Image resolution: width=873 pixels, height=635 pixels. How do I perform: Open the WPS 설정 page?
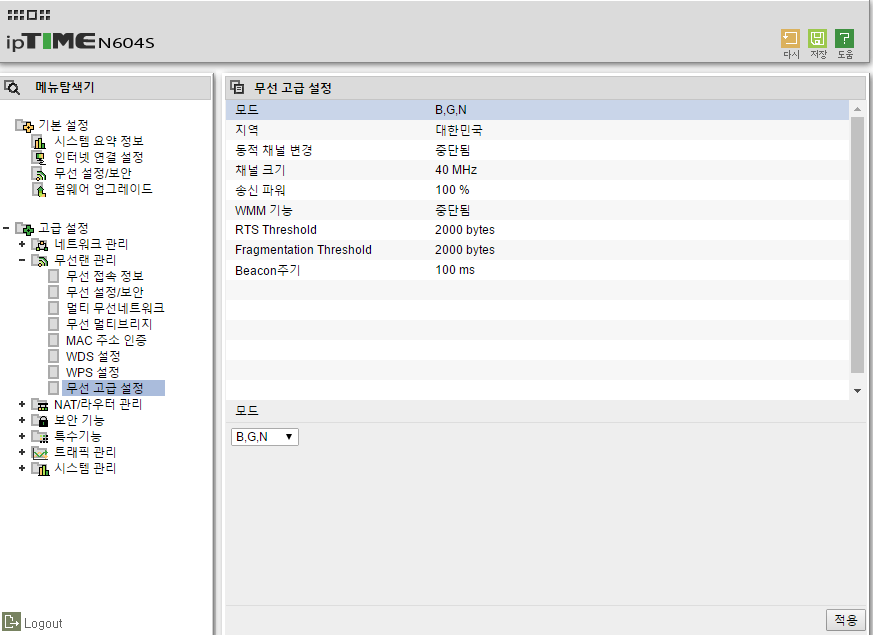[92, 372]
